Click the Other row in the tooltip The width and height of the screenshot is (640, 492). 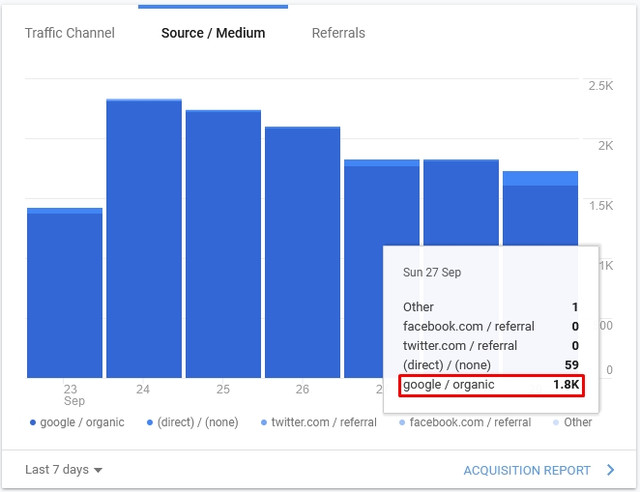point(491,307)
